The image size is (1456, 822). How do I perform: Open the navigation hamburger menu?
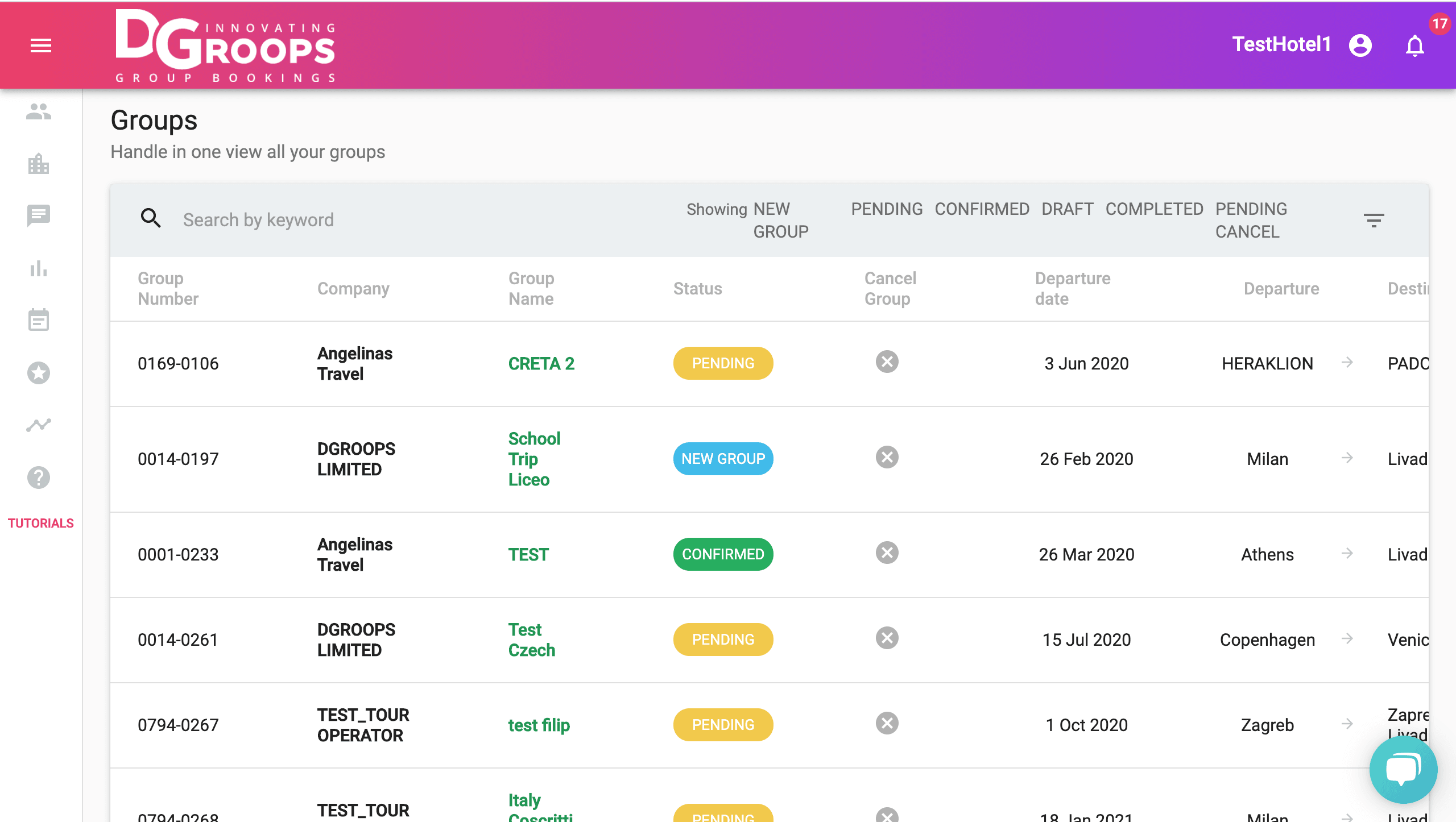coord(40,45)
